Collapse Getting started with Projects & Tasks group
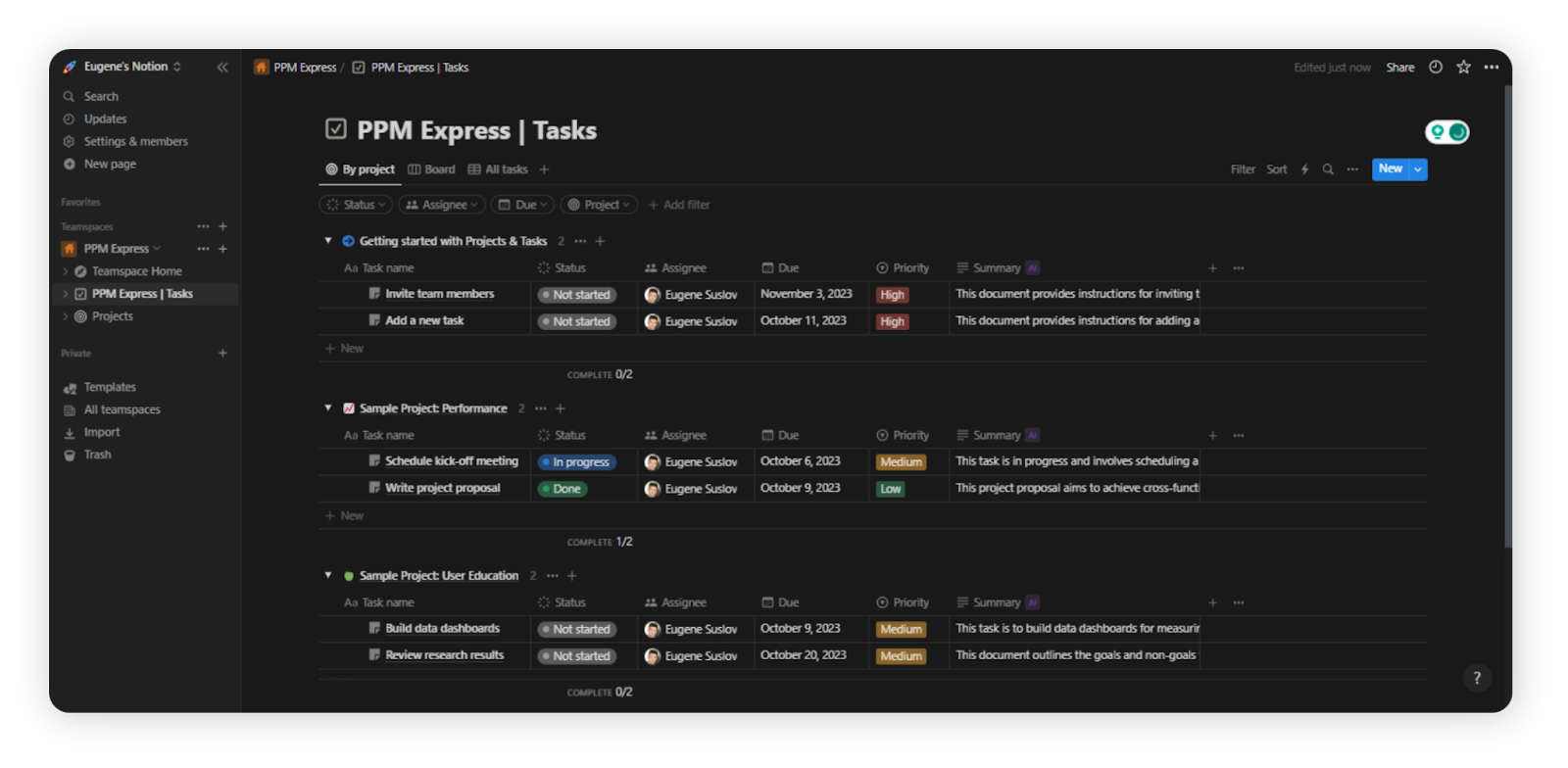Viewport: 1568px width, 768px height. 328,241
